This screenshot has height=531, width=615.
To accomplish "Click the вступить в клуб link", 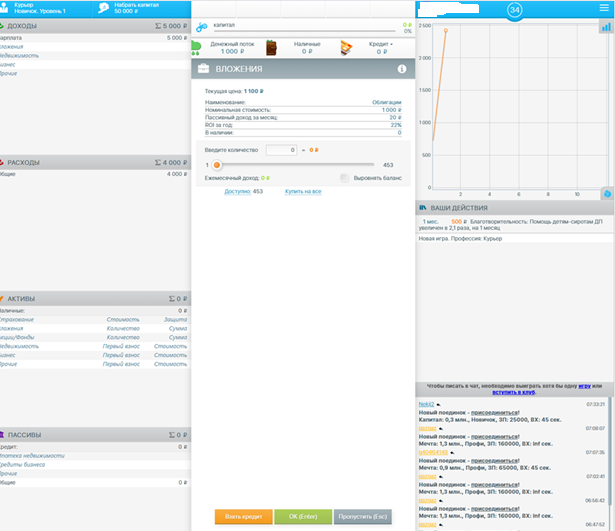I will tap(514, 392).
